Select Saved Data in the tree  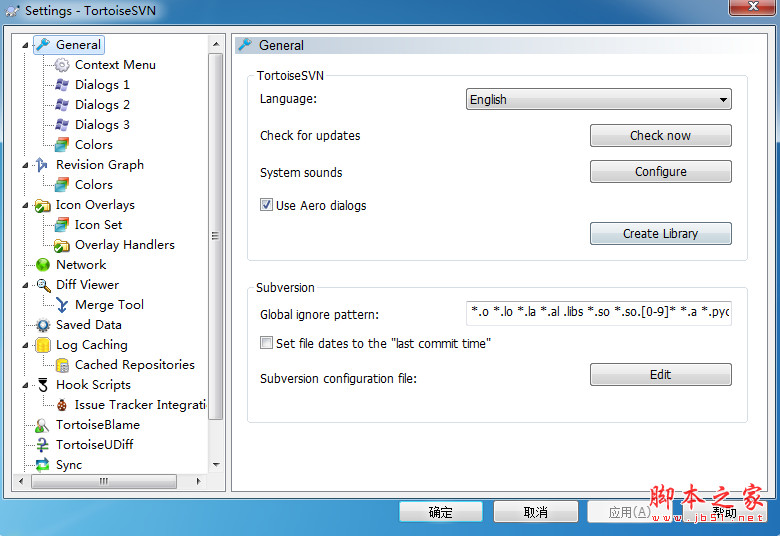click(89, 325)
